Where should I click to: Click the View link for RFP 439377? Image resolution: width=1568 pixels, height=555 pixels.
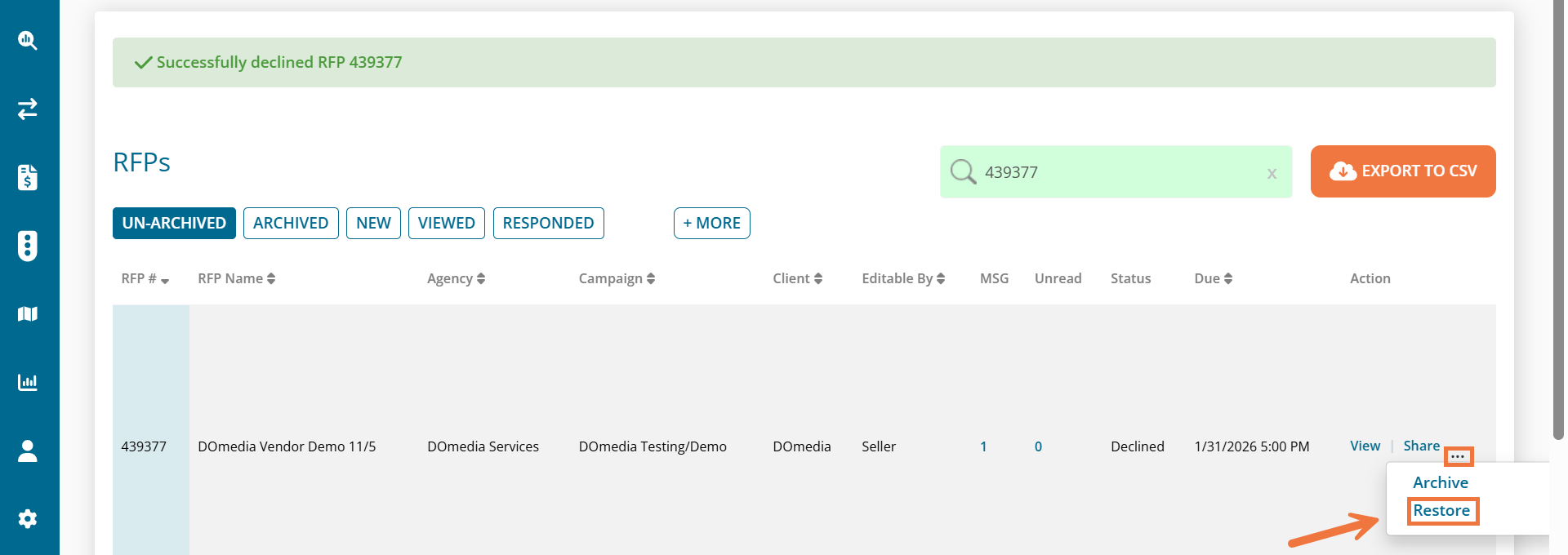tap(1365, 446)
